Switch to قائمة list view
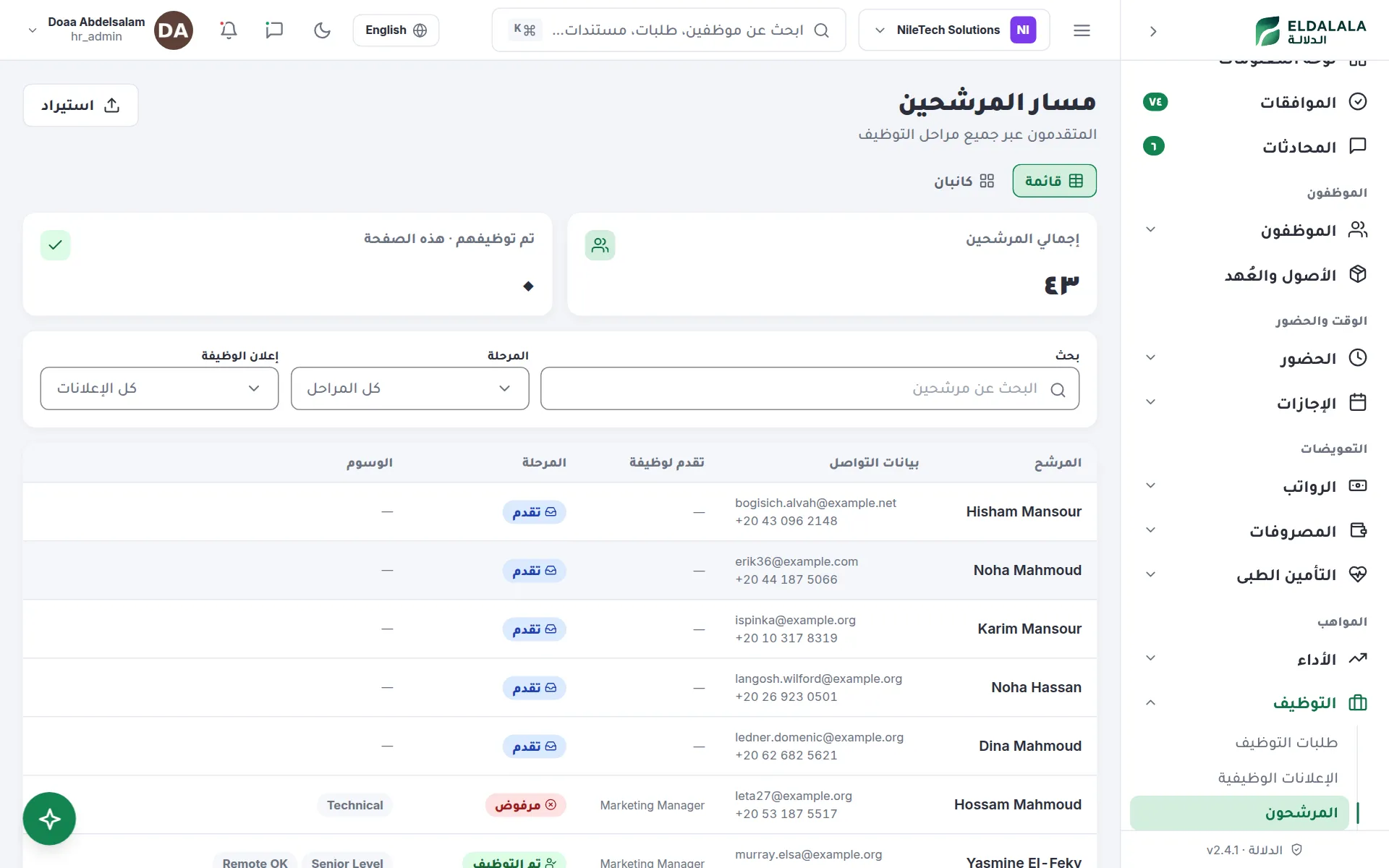 pos(1054,181)
